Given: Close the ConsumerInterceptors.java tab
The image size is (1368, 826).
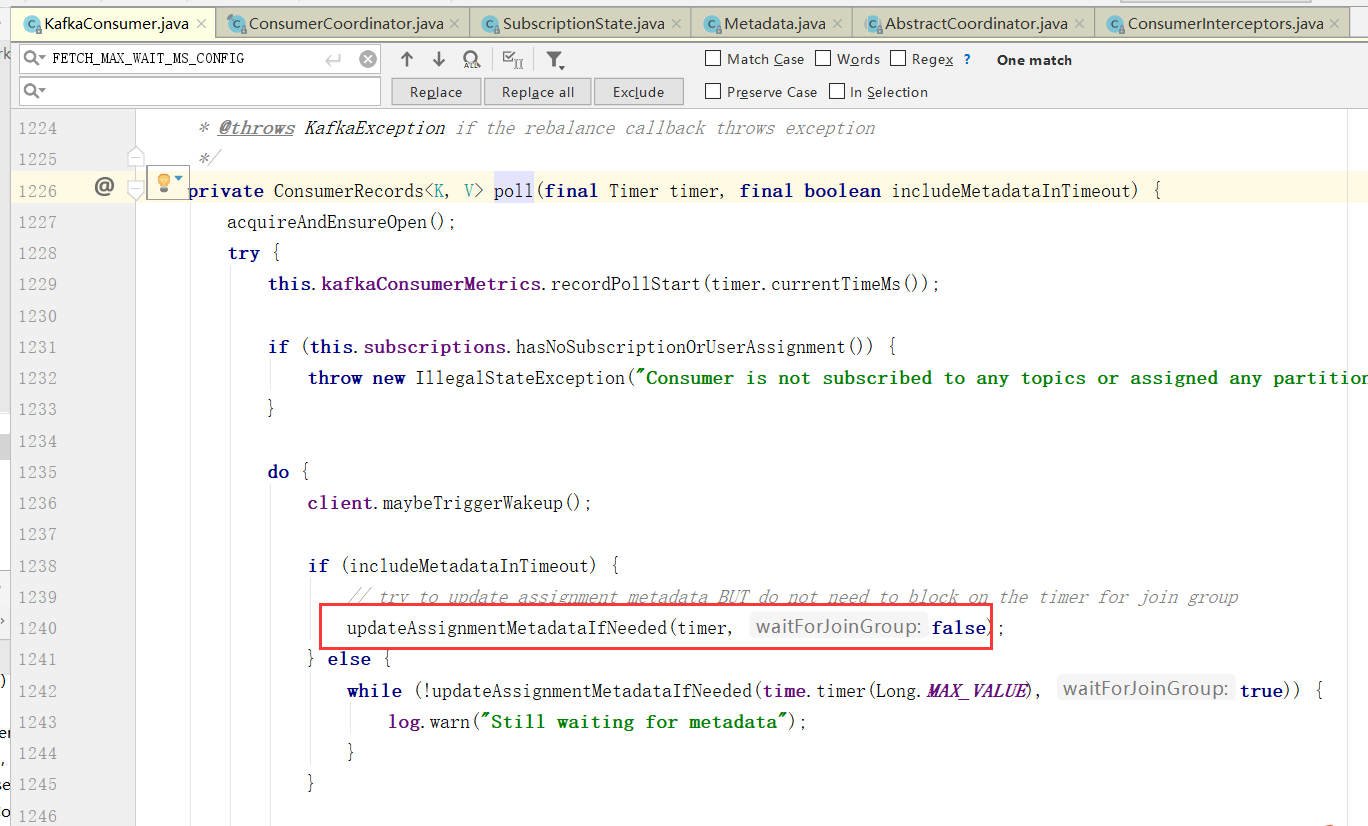Looking at the screenshot, I should [x=1336, y=24].
